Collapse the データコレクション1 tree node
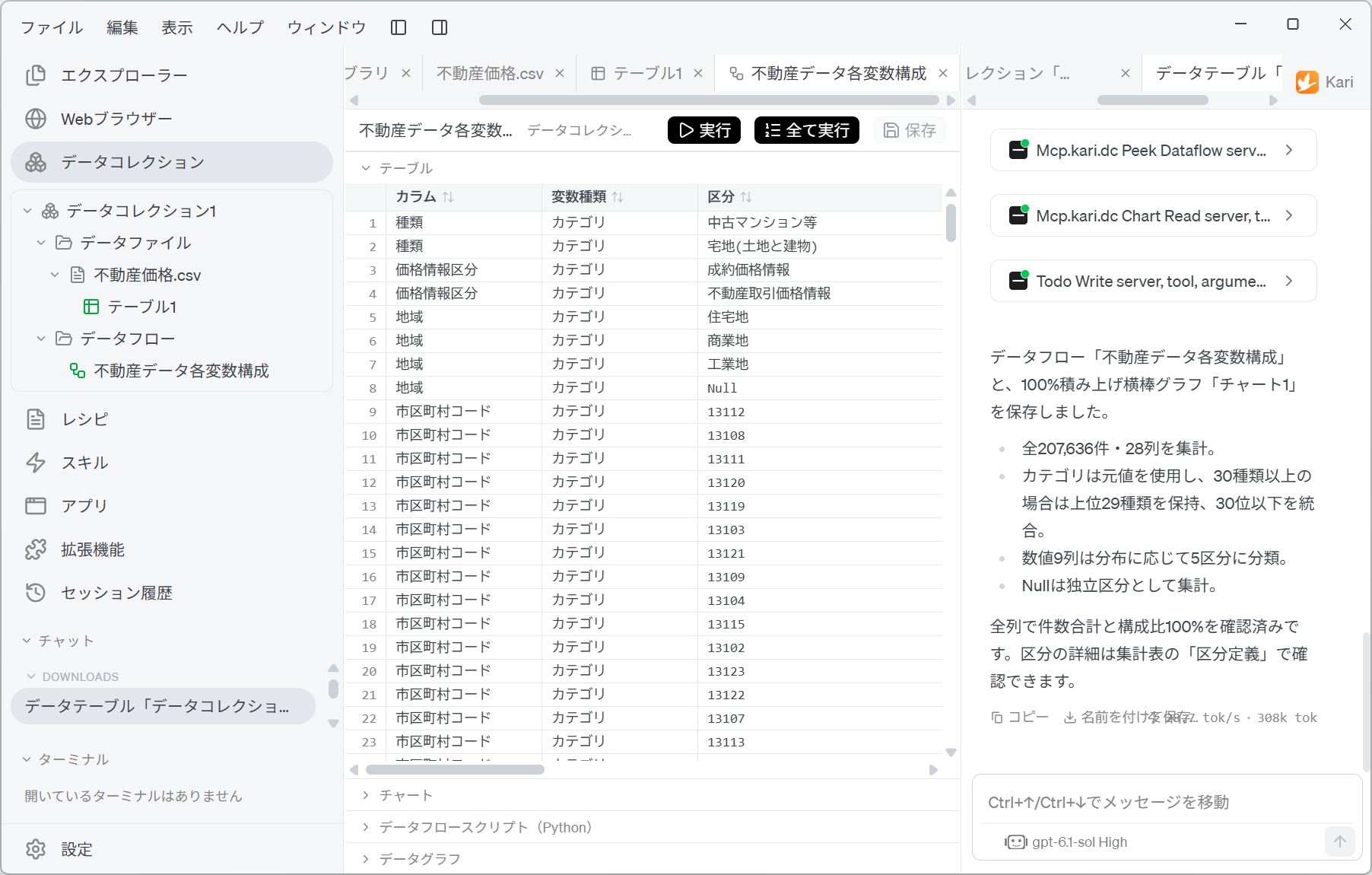 [28, 211]
